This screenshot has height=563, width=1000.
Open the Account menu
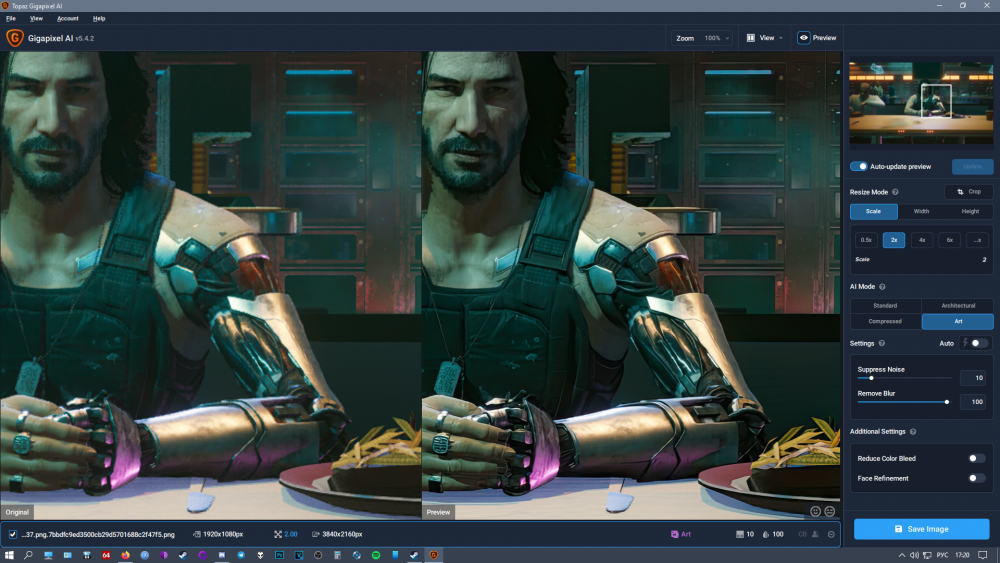(68, 18)
